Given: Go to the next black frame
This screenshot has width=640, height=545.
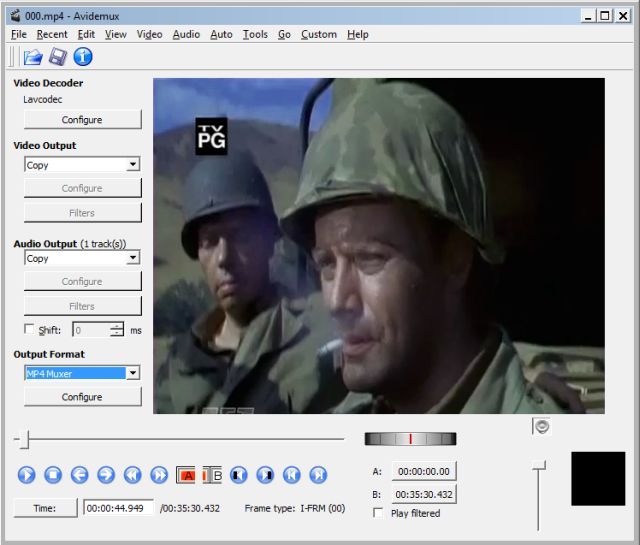Looking at the screenshot, I should 265,475.
